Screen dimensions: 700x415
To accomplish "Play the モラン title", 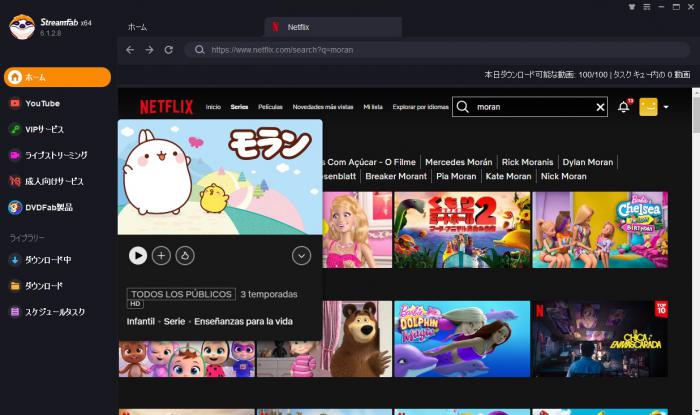I will tap(138, 256).
